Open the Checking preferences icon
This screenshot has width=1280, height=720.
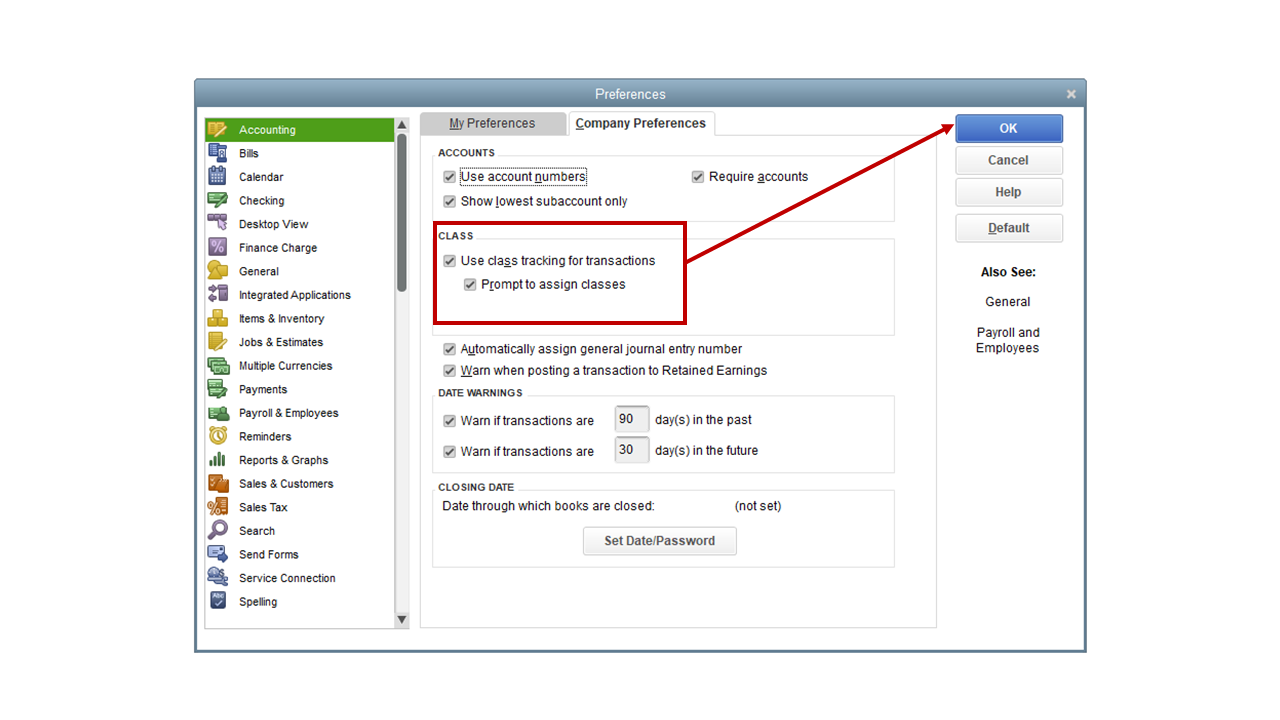click(217, 200)
